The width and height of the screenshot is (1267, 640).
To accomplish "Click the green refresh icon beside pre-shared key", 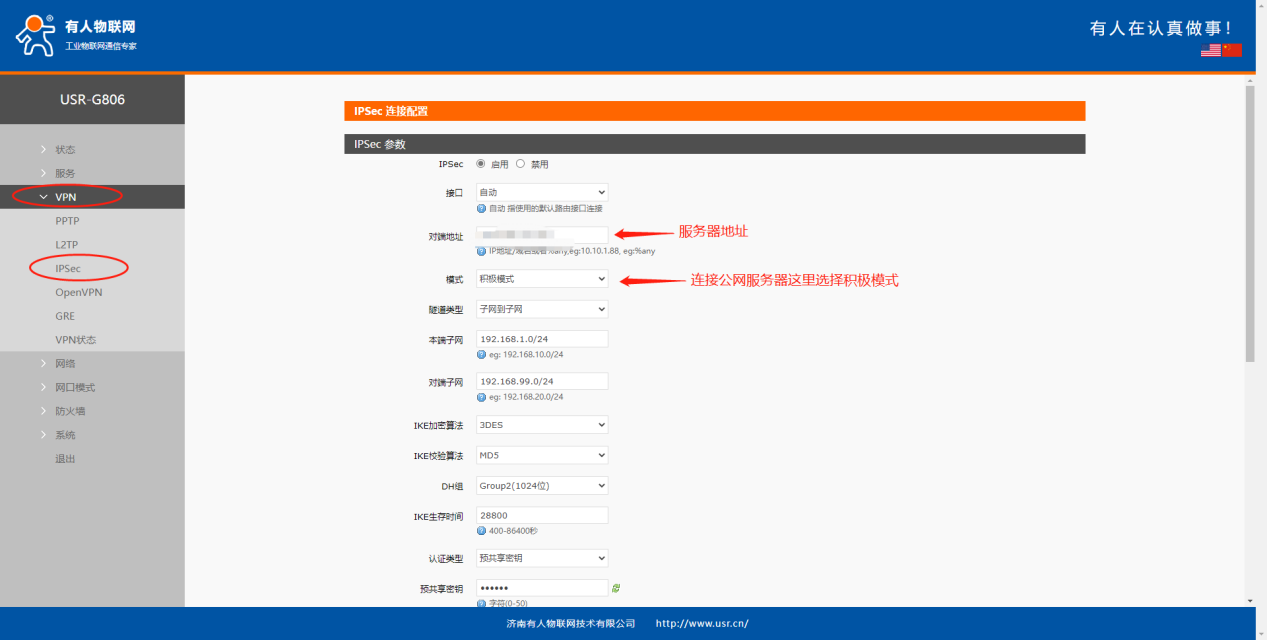I will (616, 588).
